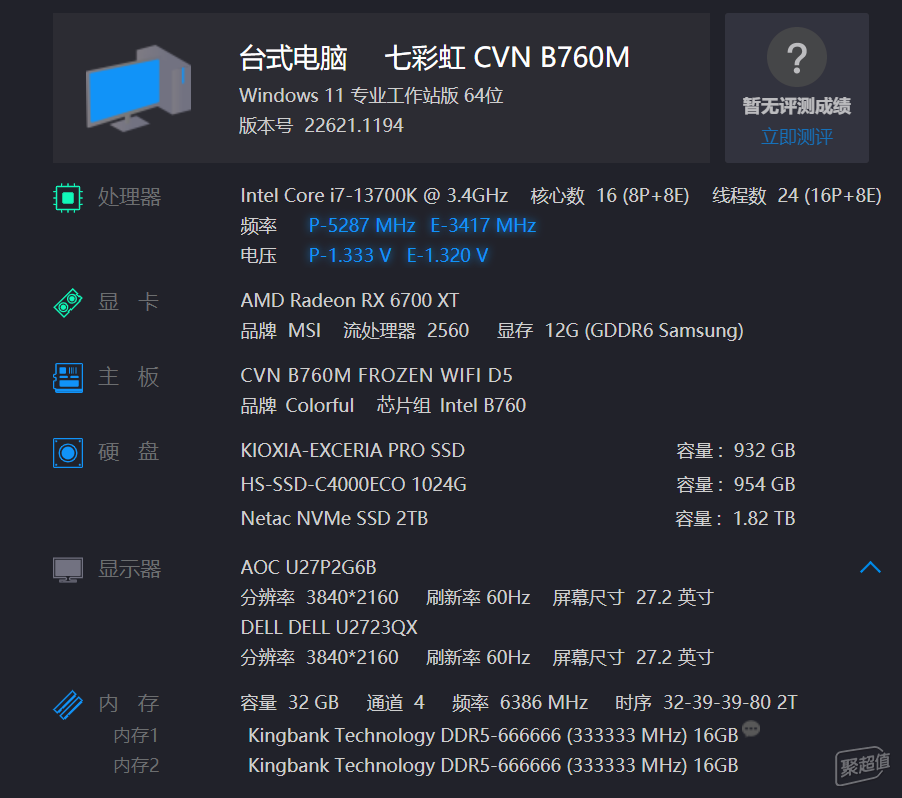Click the 版本号 22621.1194 line
902x798 pixels.
pos(322,125)
